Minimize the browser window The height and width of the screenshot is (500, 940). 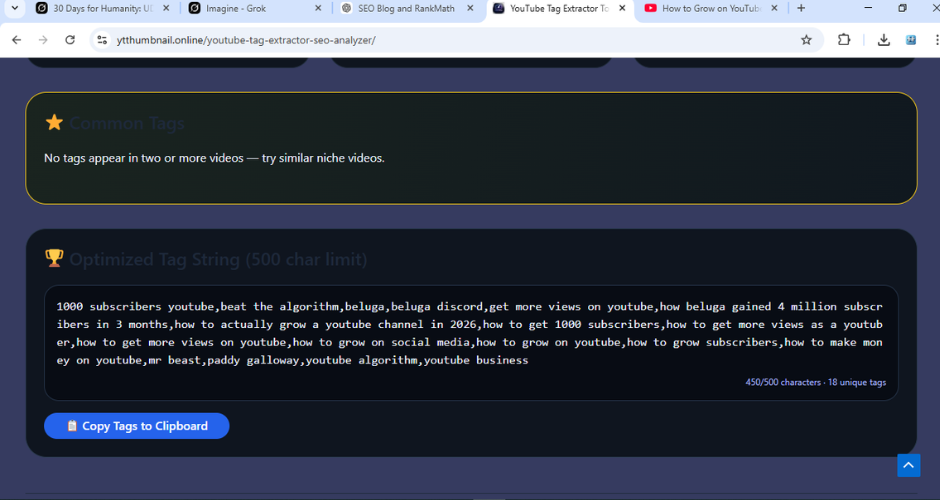click(869, 8)
